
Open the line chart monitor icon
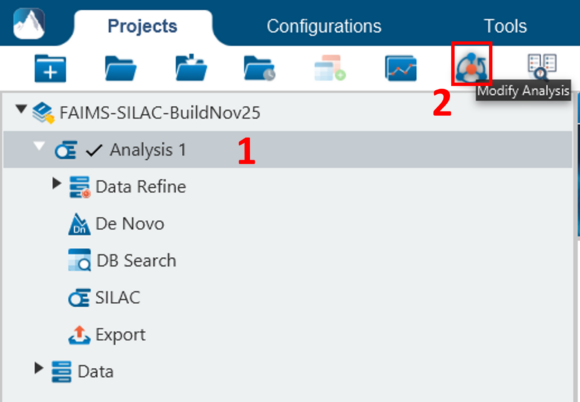[401, 68]
